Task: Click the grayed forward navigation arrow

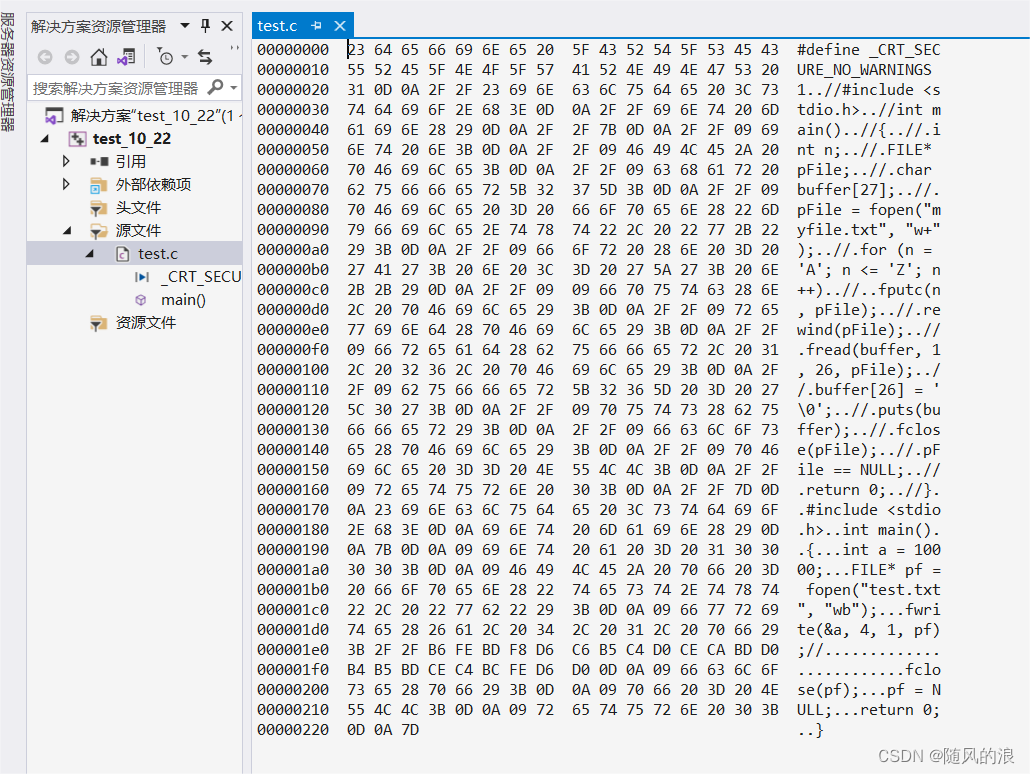Action: click(x=72, y=57)
